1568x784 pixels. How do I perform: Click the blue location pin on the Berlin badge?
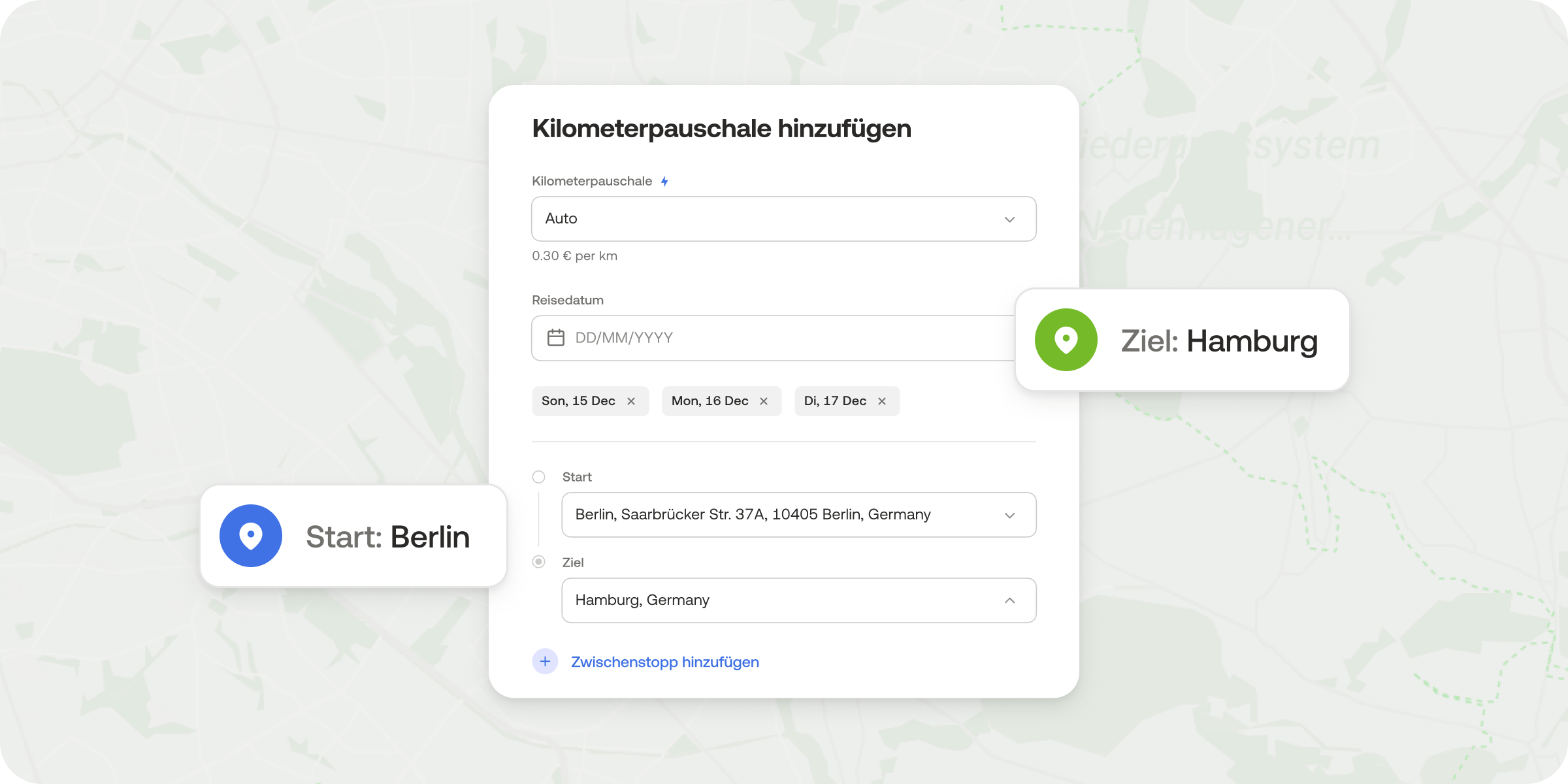[x=250, y=535]
